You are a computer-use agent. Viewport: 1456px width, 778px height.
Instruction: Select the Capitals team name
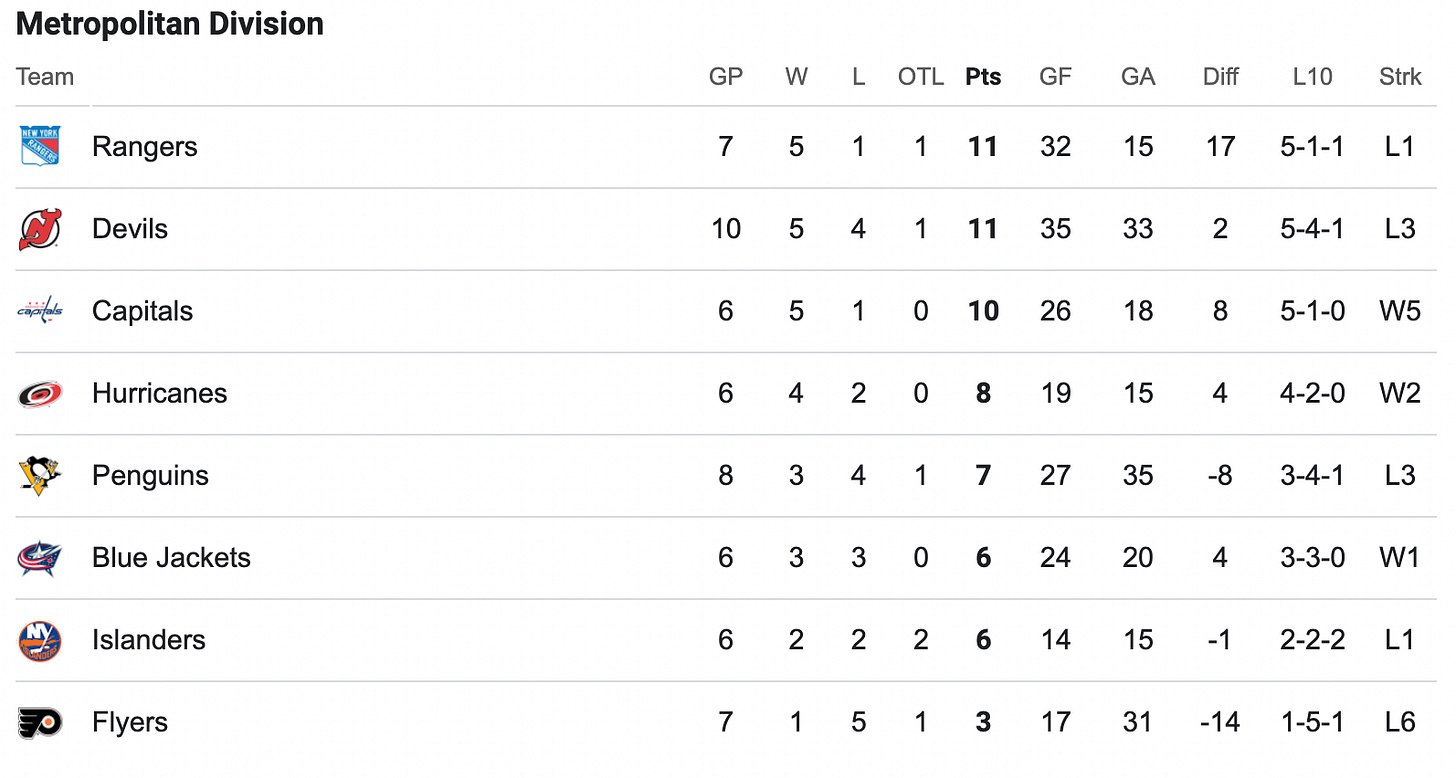142,311
